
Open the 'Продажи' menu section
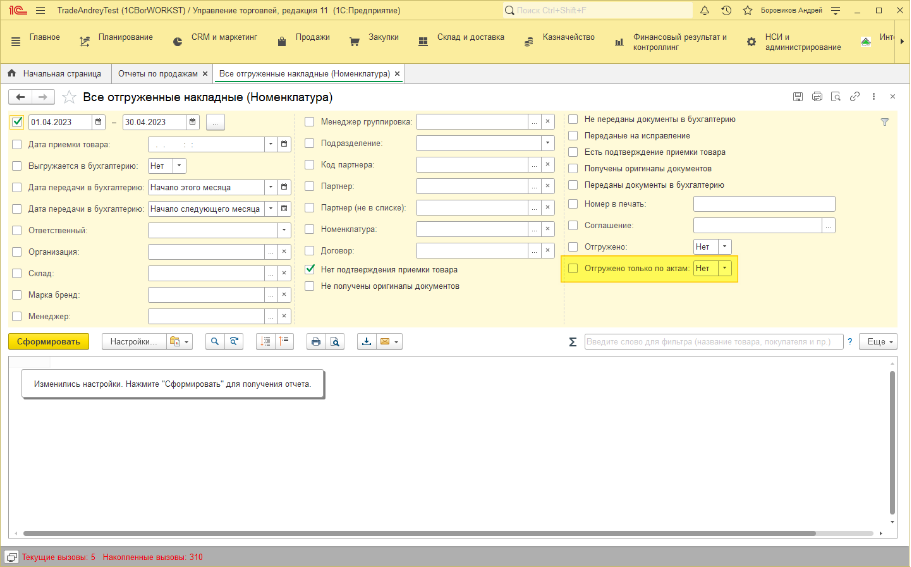coord(304,40)
